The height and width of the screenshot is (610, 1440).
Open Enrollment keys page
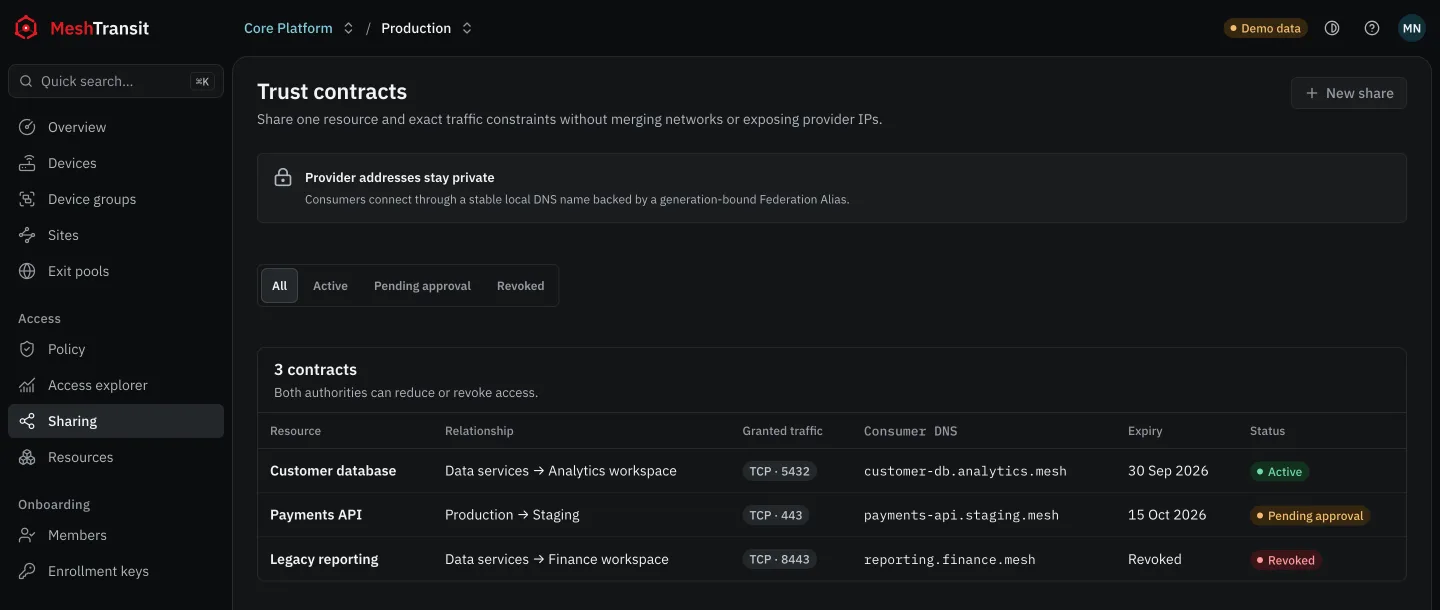116,571
